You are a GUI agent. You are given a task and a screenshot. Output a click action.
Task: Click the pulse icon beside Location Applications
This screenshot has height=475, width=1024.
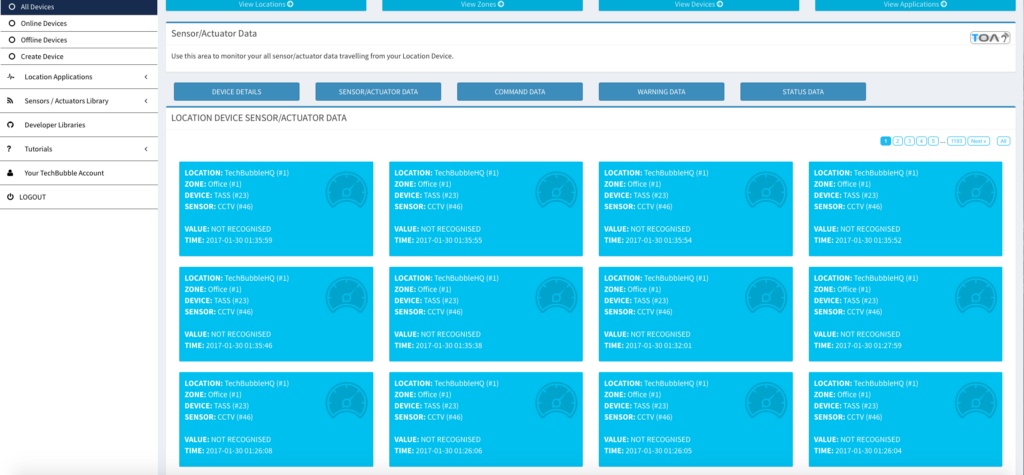(10, 76)
